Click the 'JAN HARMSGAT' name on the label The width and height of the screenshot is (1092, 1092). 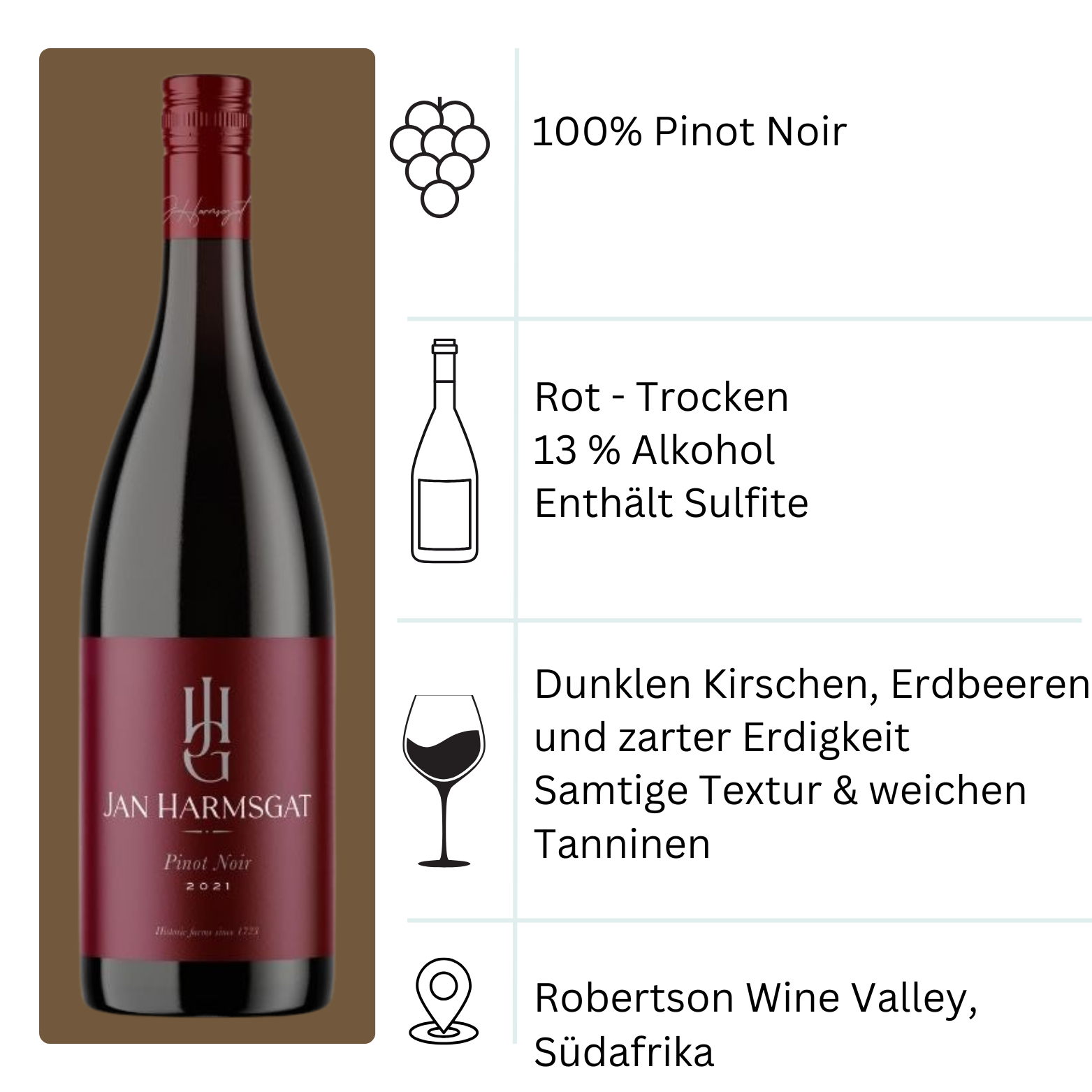tap(207, 807)
